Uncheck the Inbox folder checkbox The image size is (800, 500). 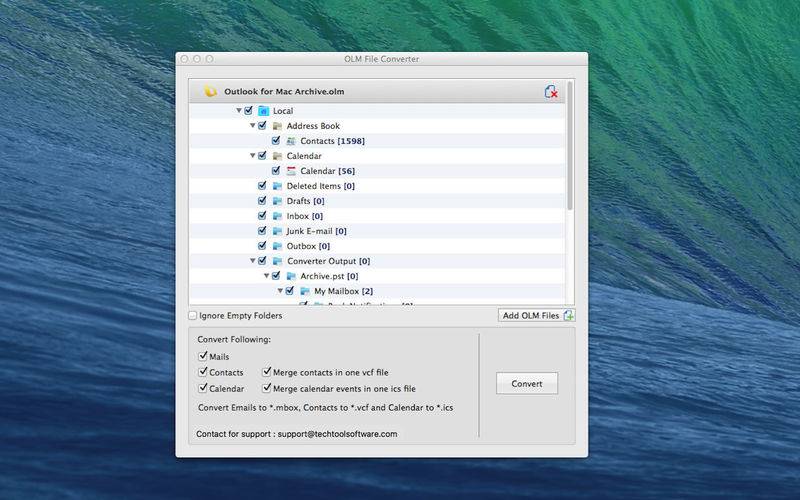click(262, 215)
